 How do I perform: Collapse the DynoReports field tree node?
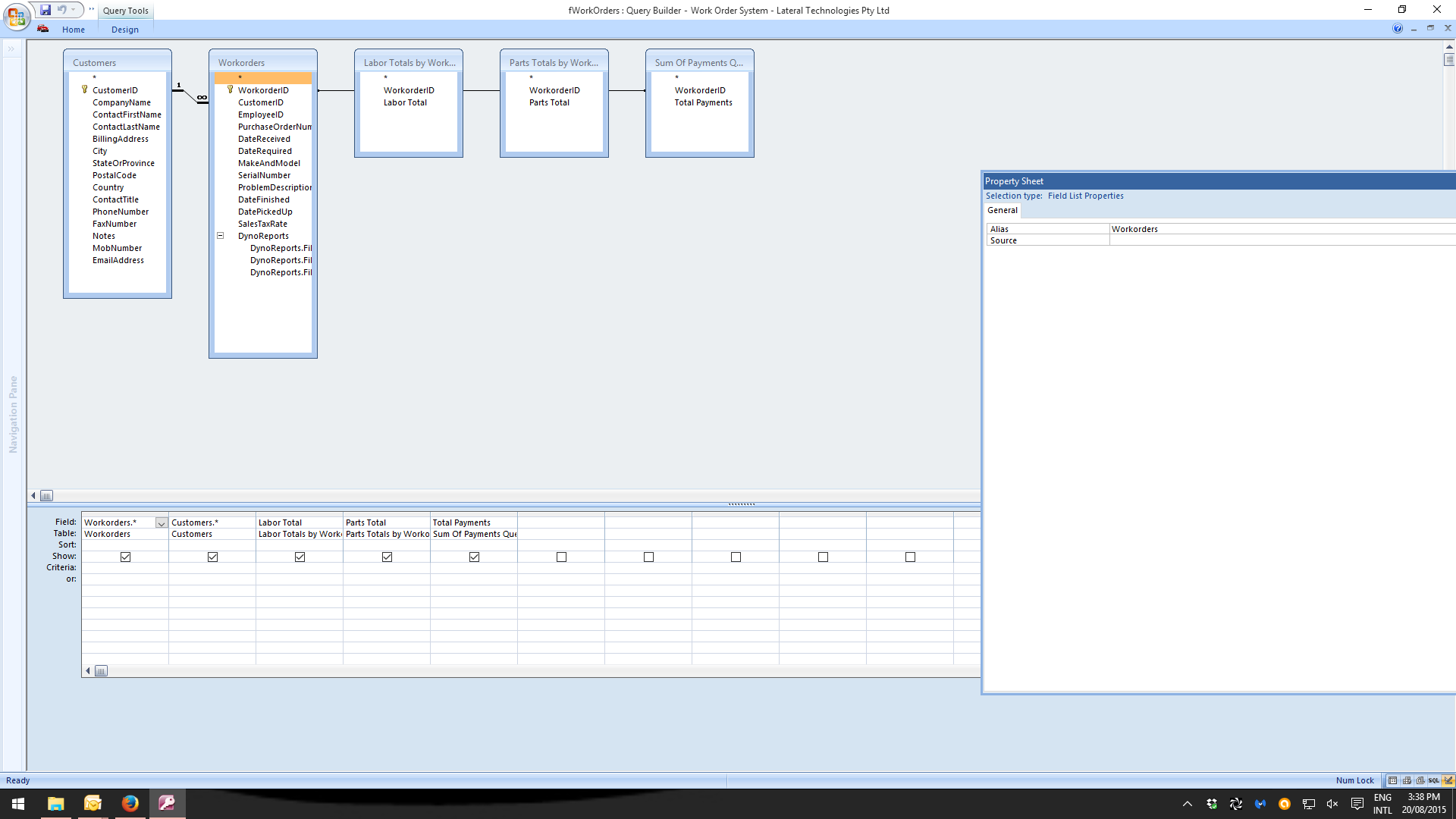click(221, 236)
